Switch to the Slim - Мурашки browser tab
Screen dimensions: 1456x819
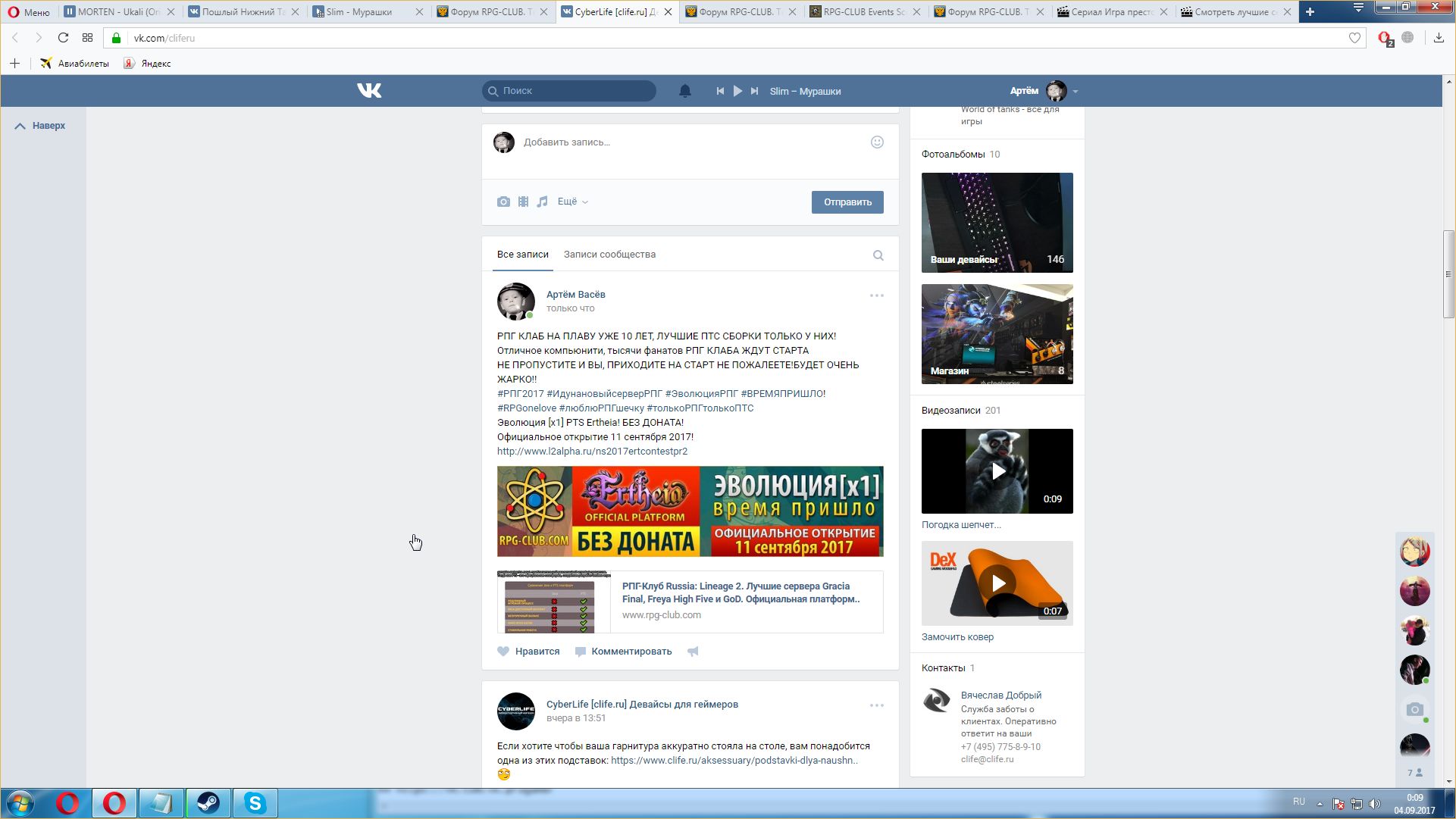[x=367, y=11]
